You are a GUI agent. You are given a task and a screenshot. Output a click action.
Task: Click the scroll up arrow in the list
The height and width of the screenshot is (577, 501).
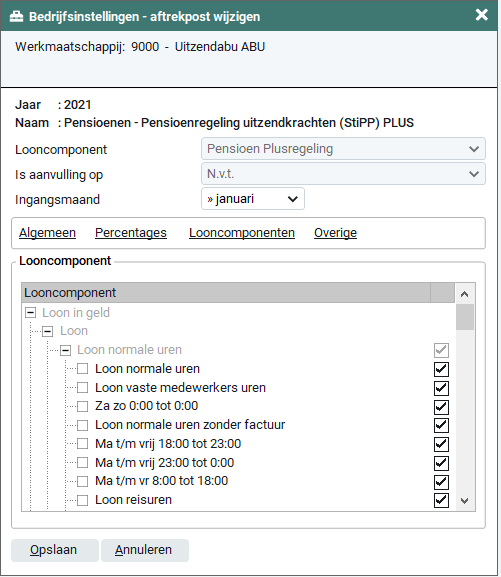coord(465,294)
